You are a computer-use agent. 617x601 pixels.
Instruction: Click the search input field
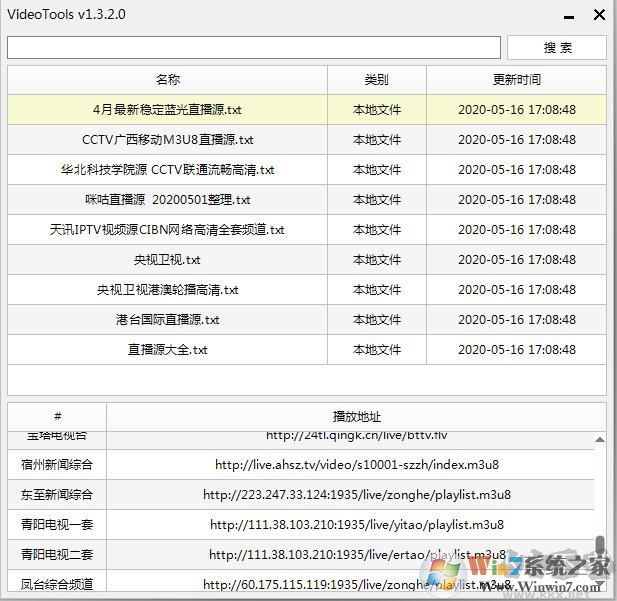253,48
